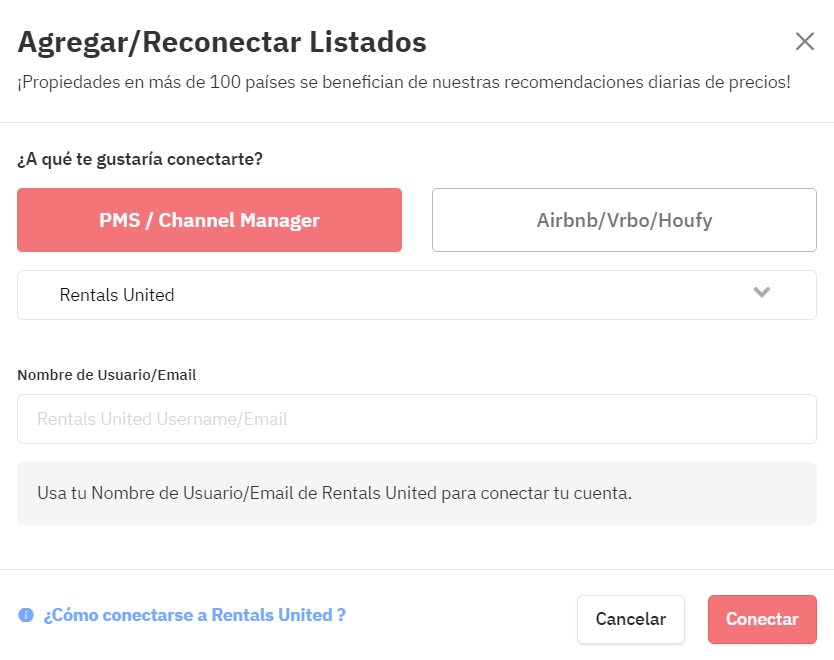Click the PMS / Channel Manager label text
The image size is (834, 660).
click(209, 220)
